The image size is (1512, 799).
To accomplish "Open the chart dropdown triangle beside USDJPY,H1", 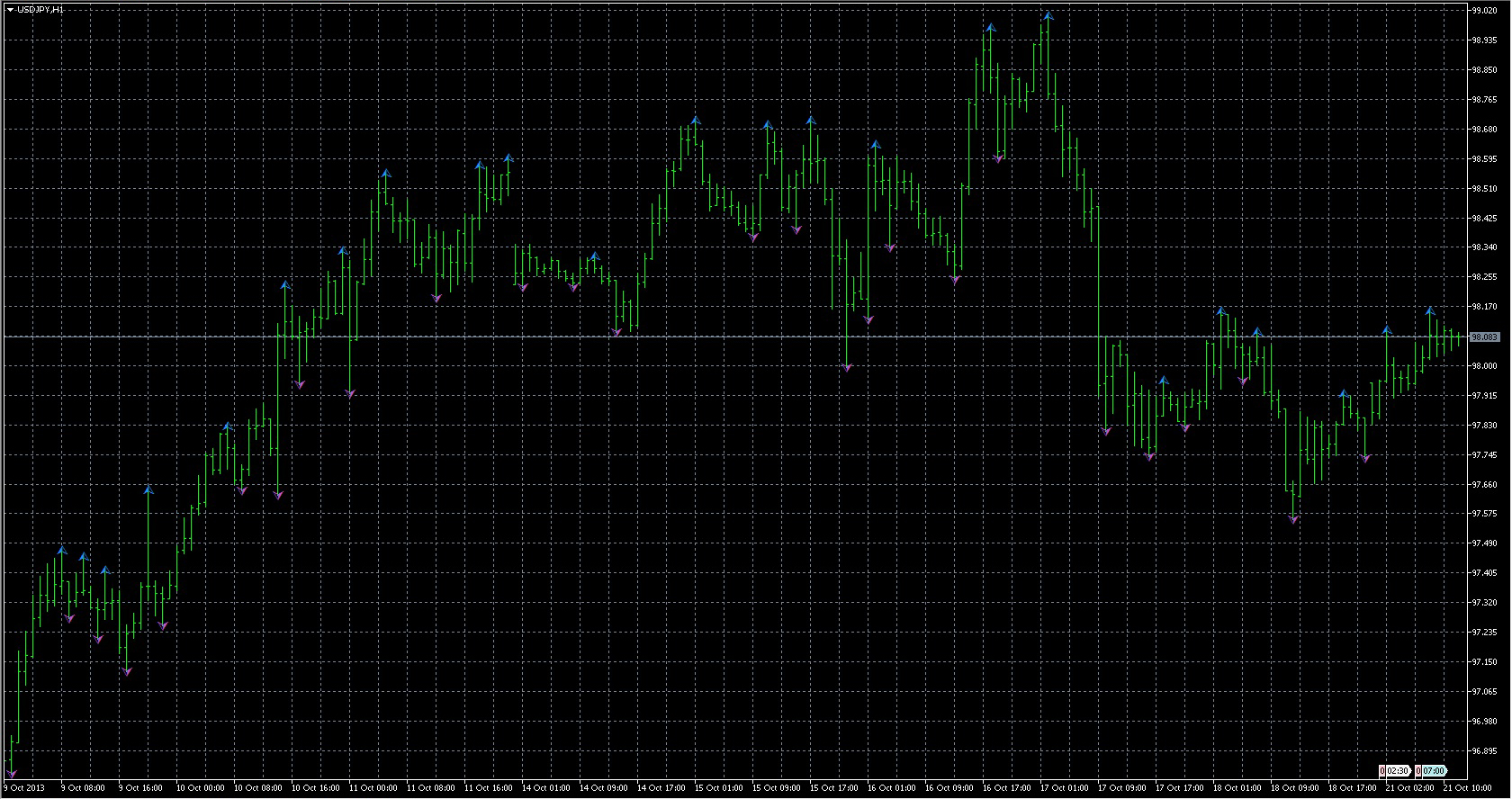I will tap(10, 9).
